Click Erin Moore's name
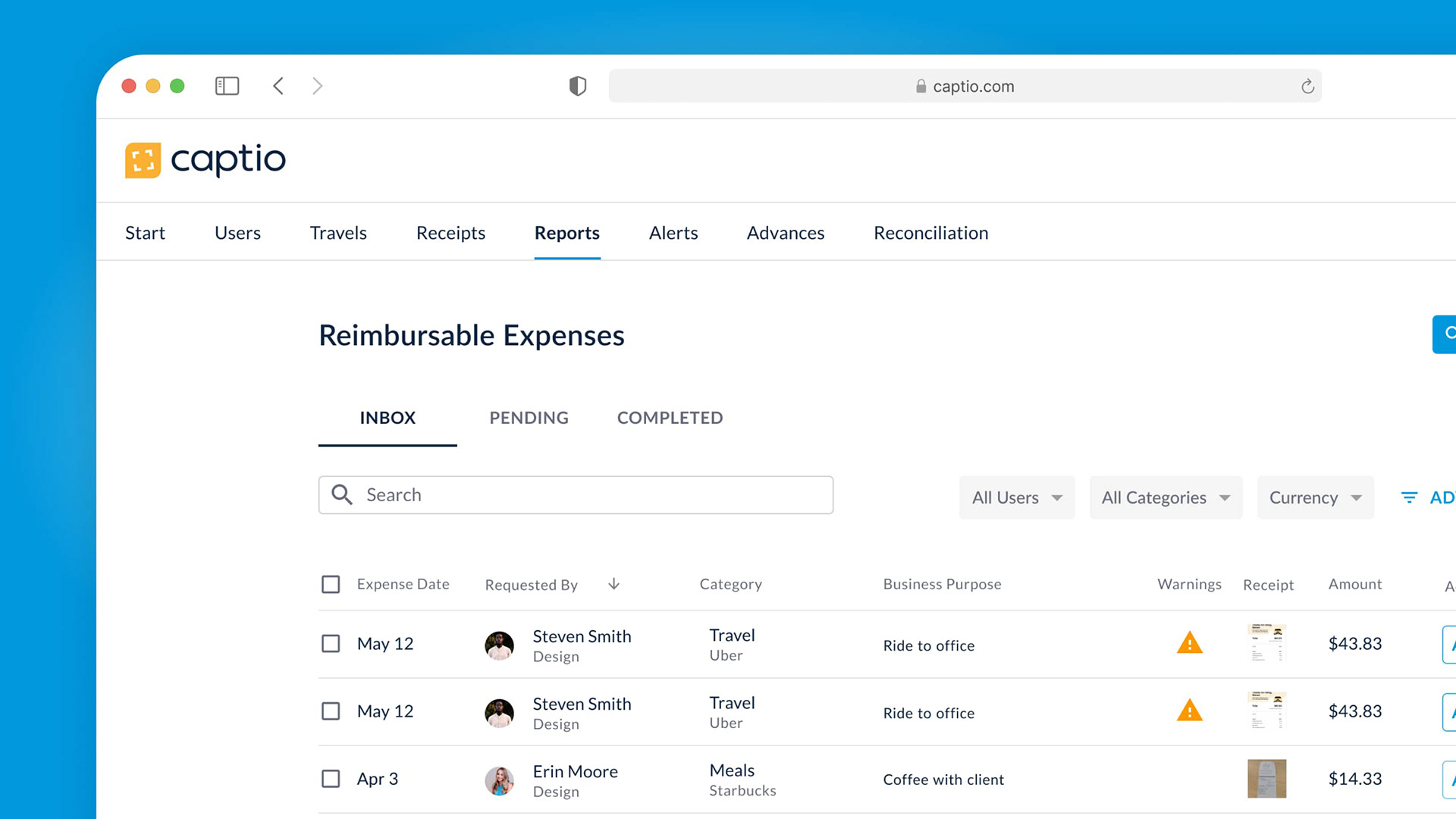Image resolution: width=1456 pixels, height=819 pixels. (x=575, y=771)
